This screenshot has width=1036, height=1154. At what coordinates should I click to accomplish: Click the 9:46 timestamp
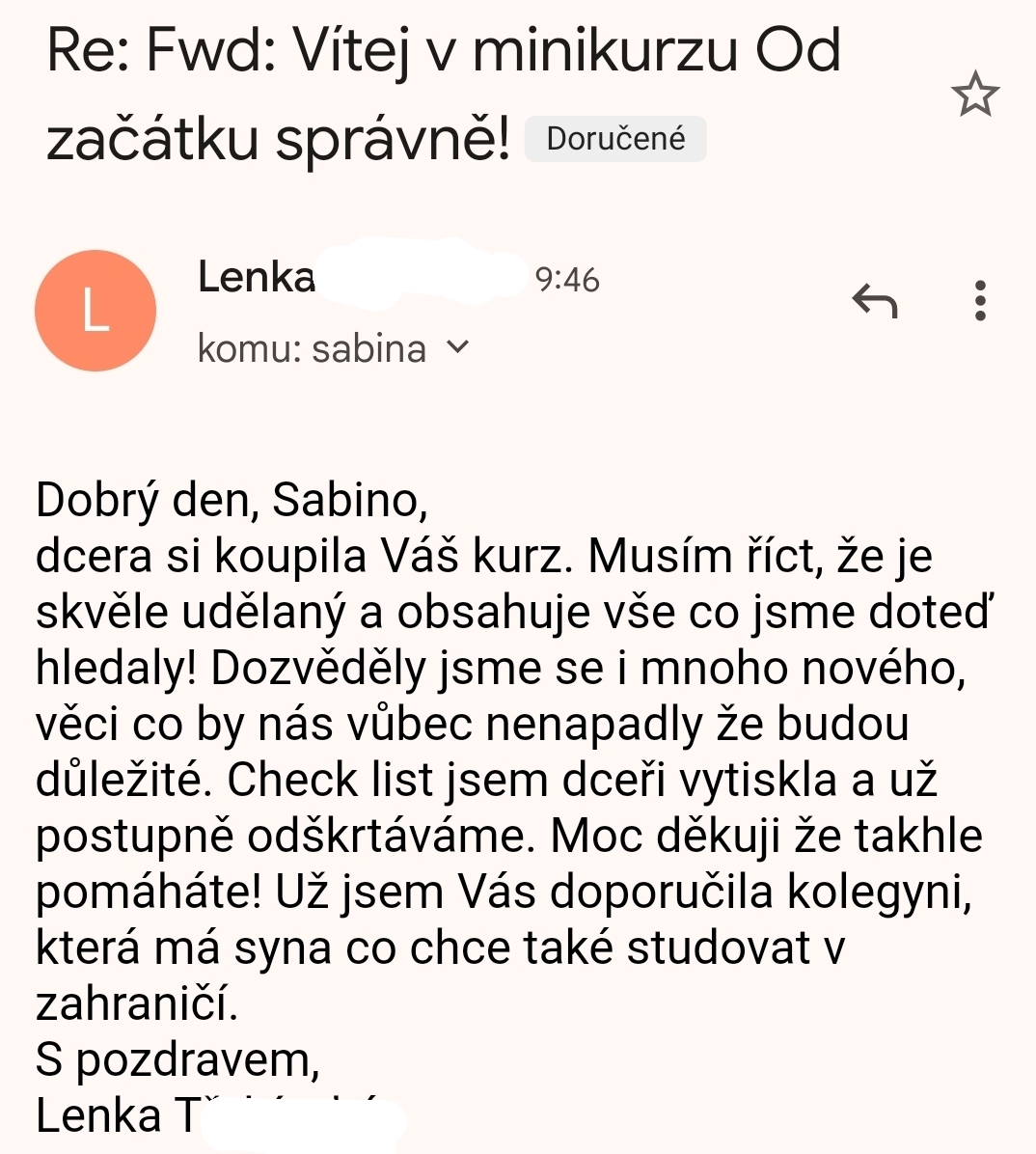[567, 280]
